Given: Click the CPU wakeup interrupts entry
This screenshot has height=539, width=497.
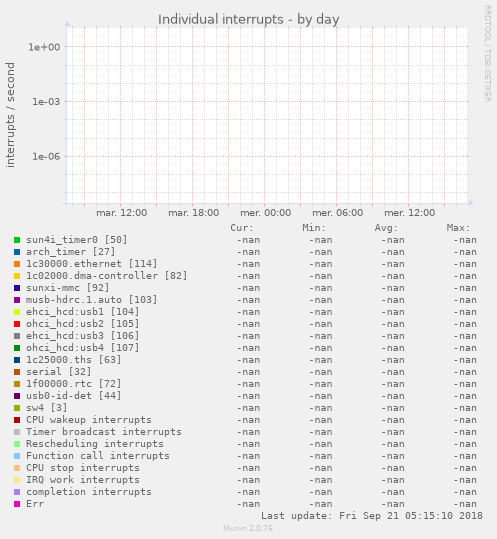Looking at the screenshot, I should [89, 420].
